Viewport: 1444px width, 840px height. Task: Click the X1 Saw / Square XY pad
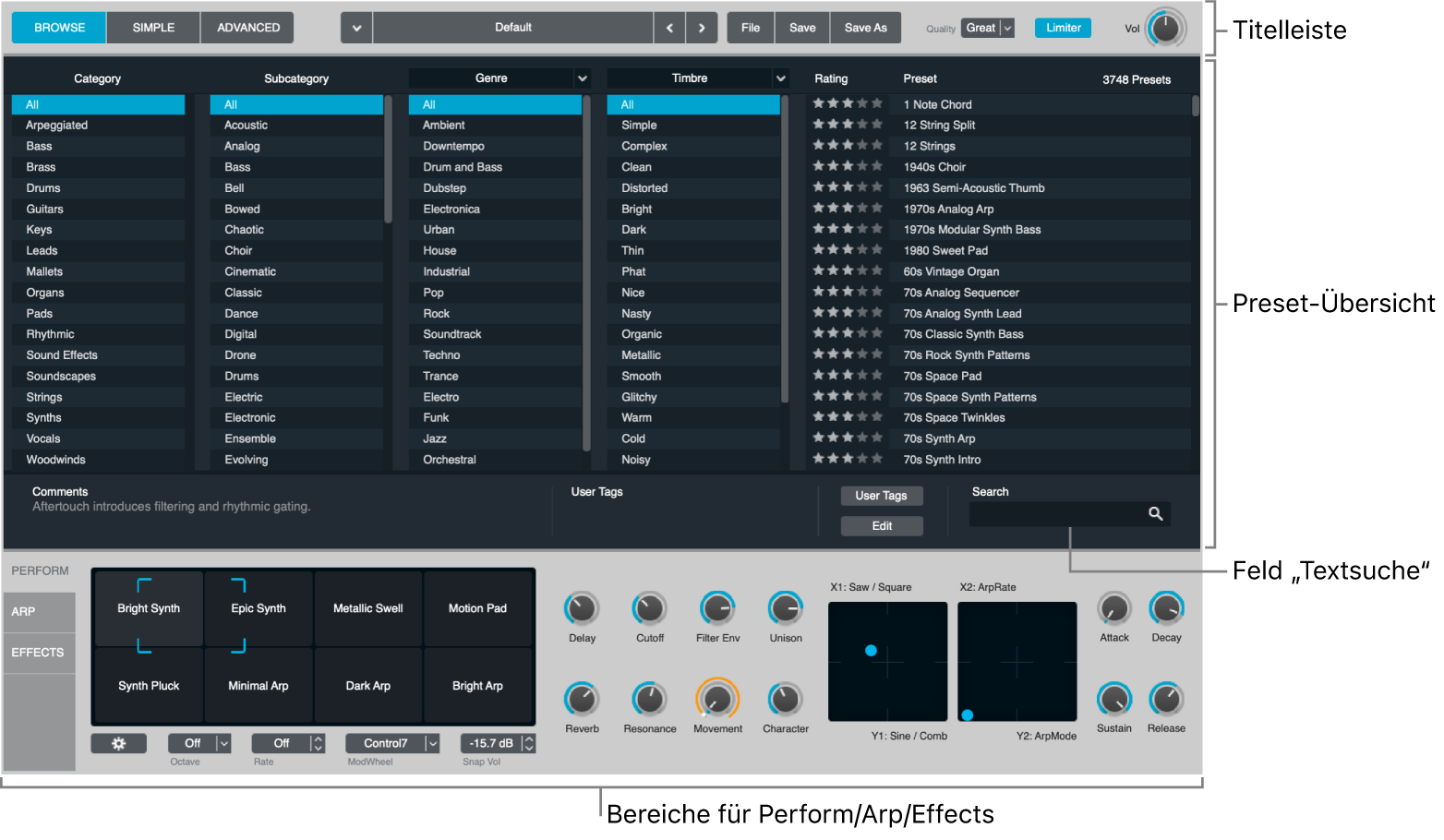(x=887, y=662)
